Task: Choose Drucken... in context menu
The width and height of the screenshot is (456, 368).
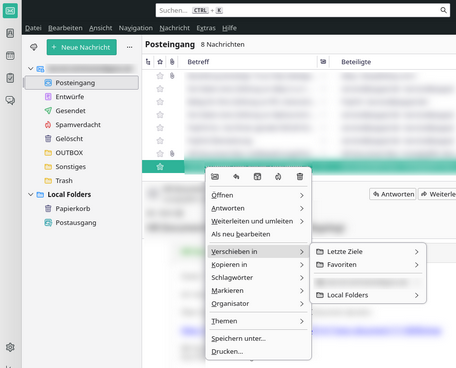Action: point(258,352)
